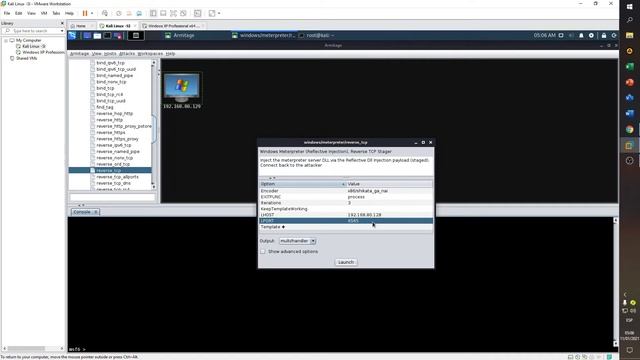Close the Library panel with its X
The height and width of the screenshot is (360, 640).
62,23
